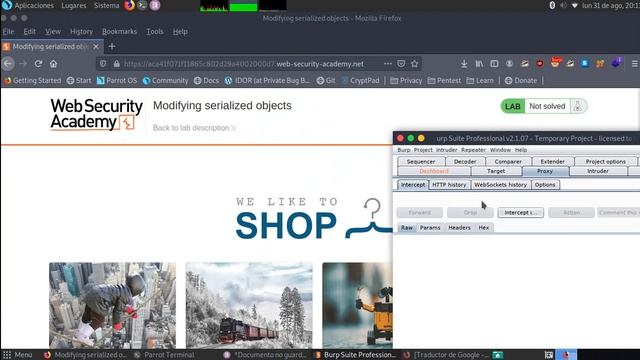Screen dimensions: 640x360
Task: Expand the Pentest bookmarks folder
Action: (444, 81)
